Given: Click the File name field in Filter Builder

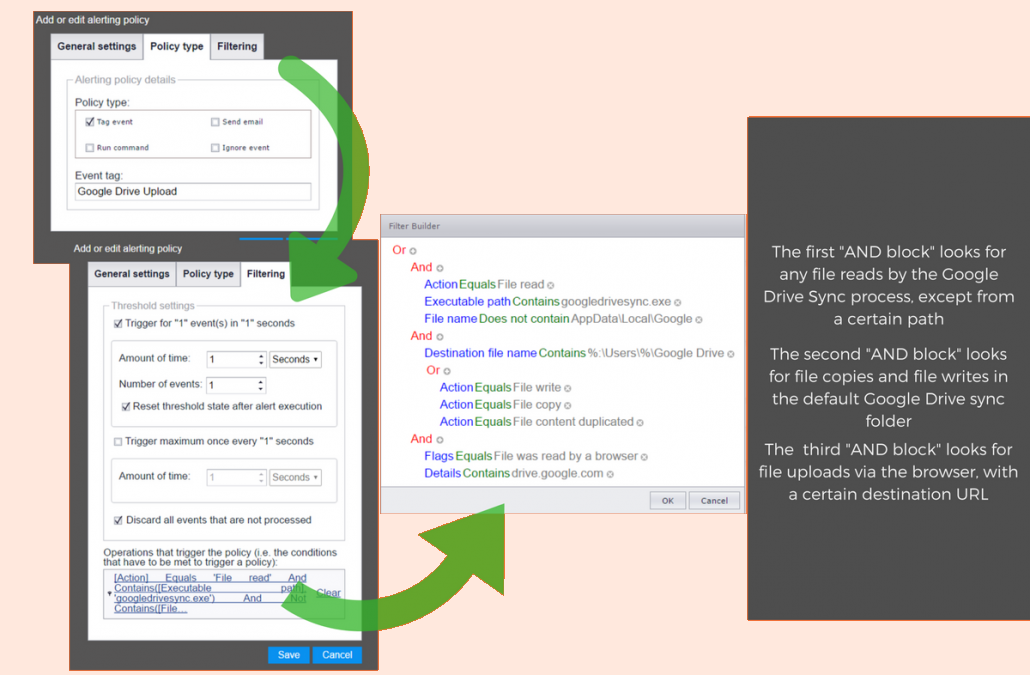Looking at the screenshot, I should click(x=451, y=319).
